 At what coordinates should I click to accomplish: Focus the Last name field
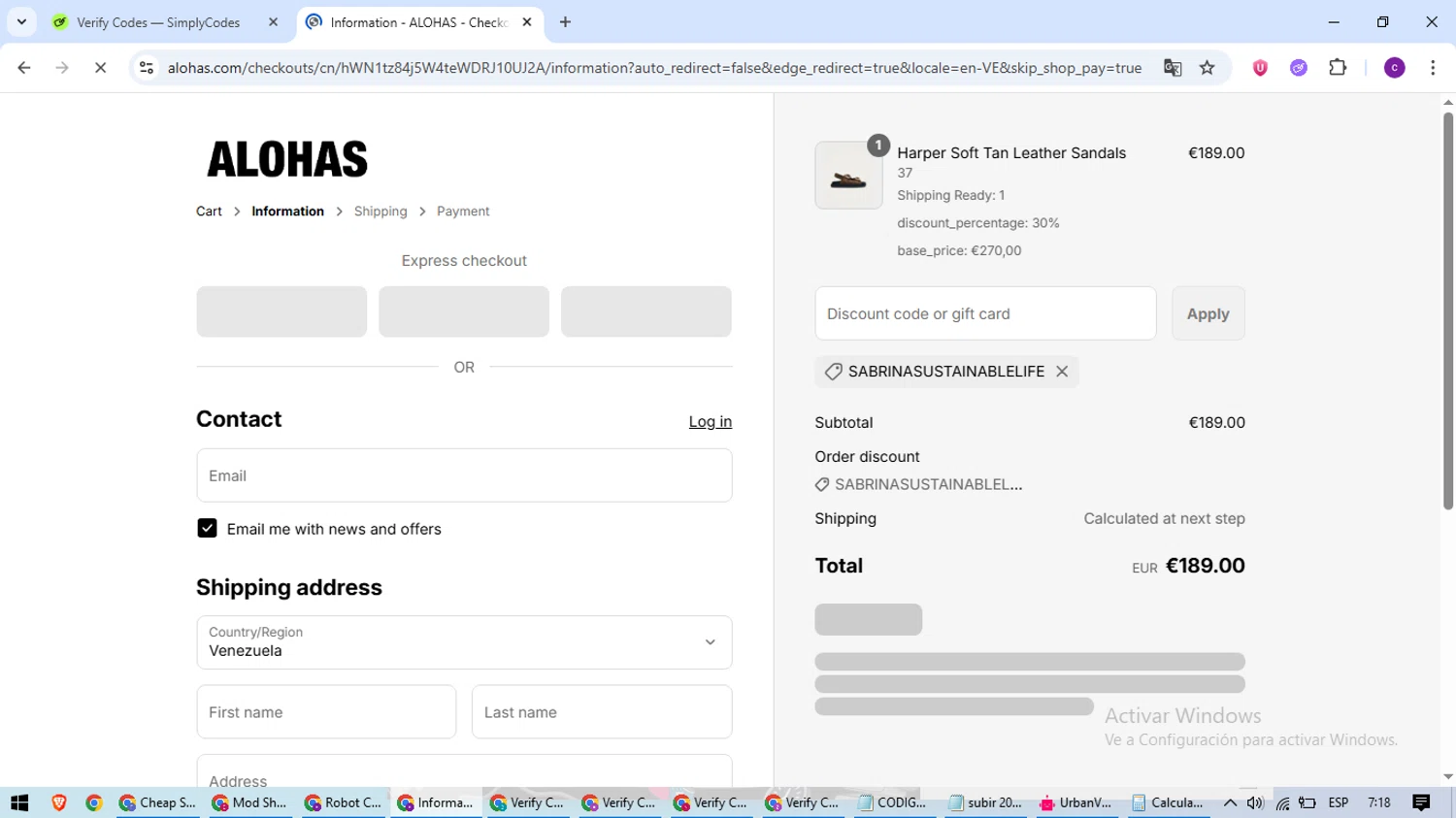(x=602, y=712)
